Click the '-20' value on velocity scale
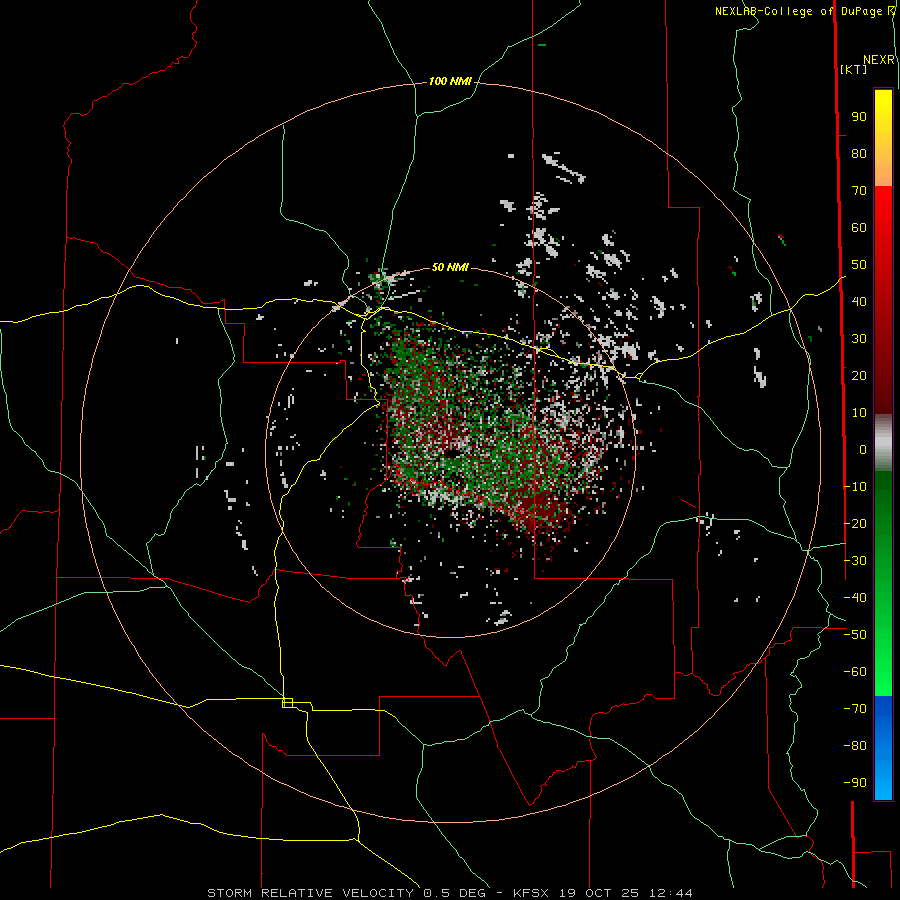The width and height of the screenshot is (900, 900). (x=855, y=524)
